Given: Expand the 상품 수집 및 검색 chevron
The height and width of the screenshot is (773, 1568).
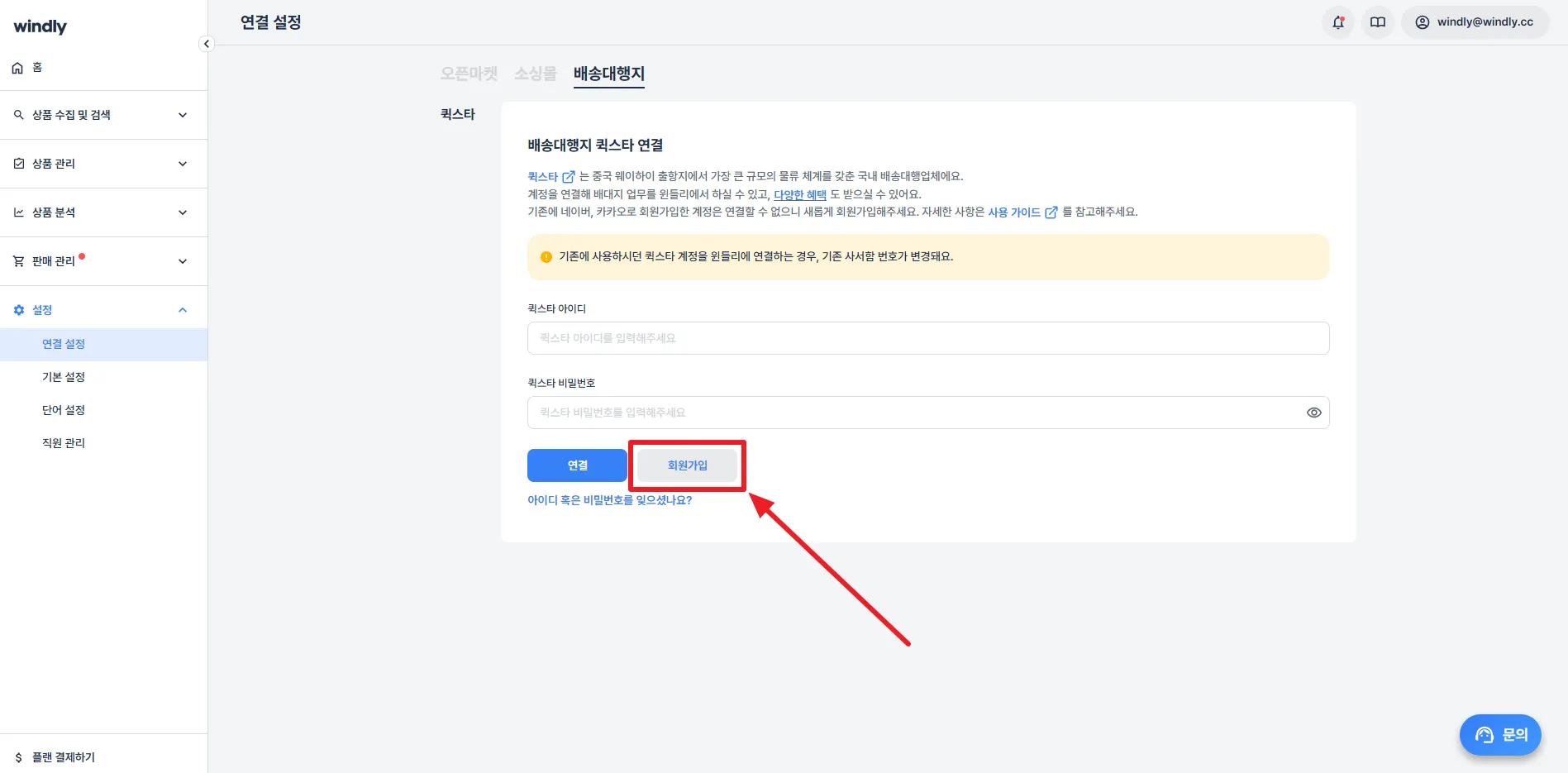Looking at the screenshot, I should (x=183, y=115).
